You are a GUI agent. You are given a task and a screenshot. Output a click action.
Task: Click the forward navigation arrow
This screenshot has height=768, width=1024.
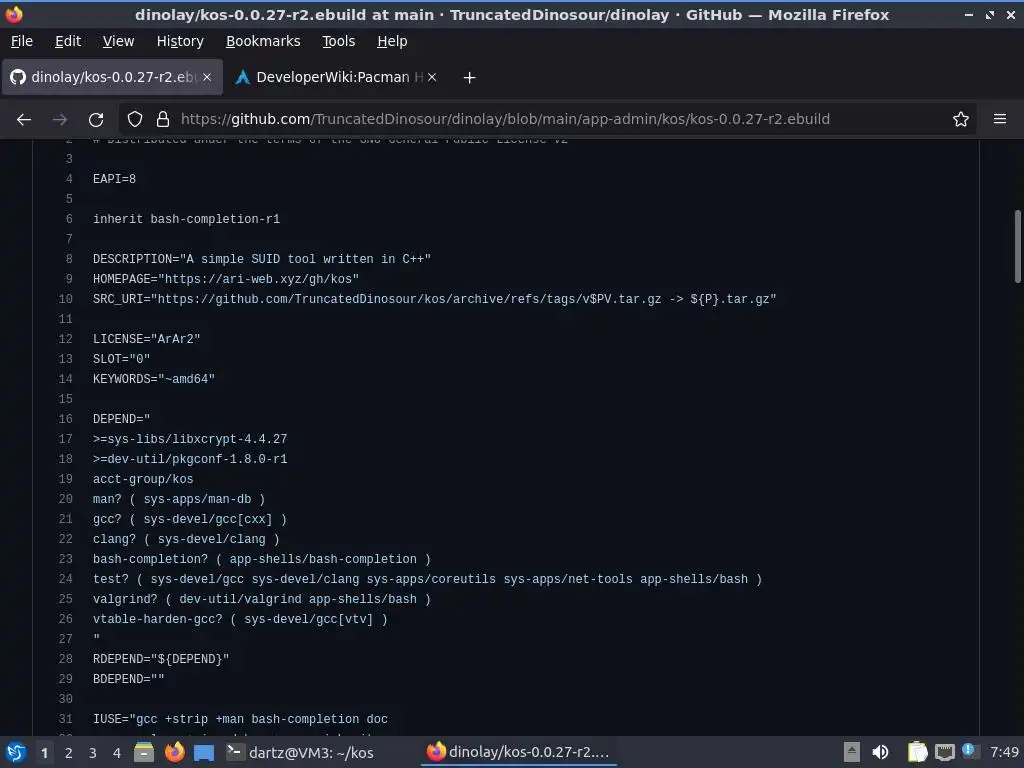pyautogui.click(x=60, y=120)
